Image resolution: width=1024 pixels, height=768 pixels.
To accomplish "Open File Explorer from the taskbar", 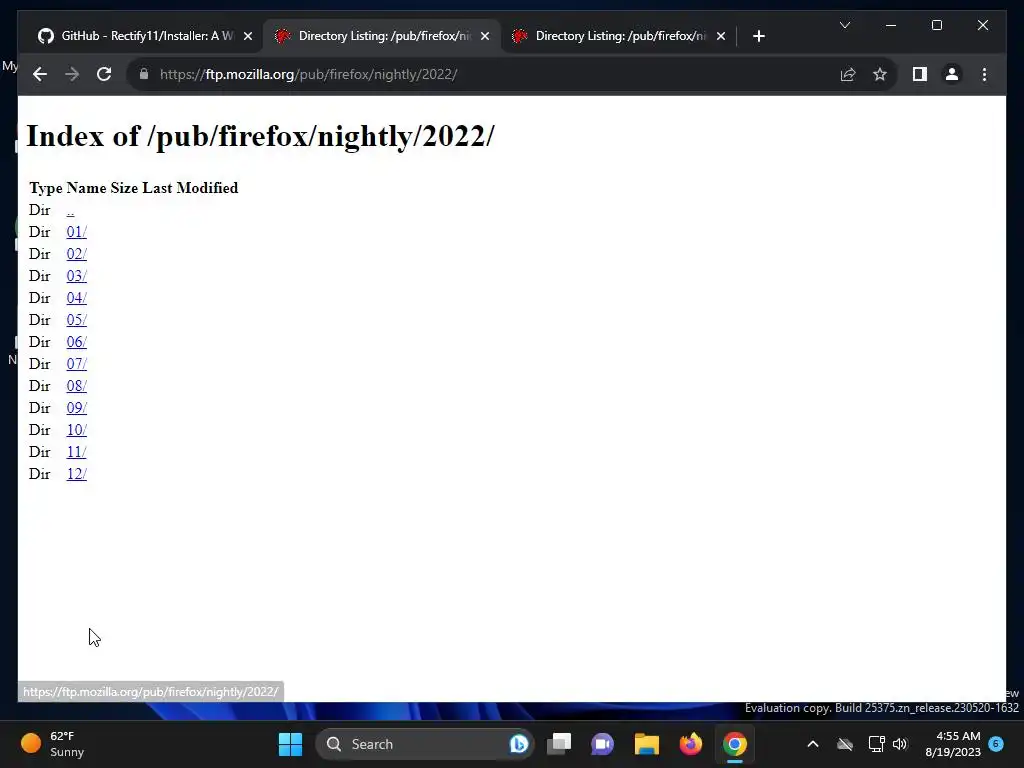I will point(647,744).
